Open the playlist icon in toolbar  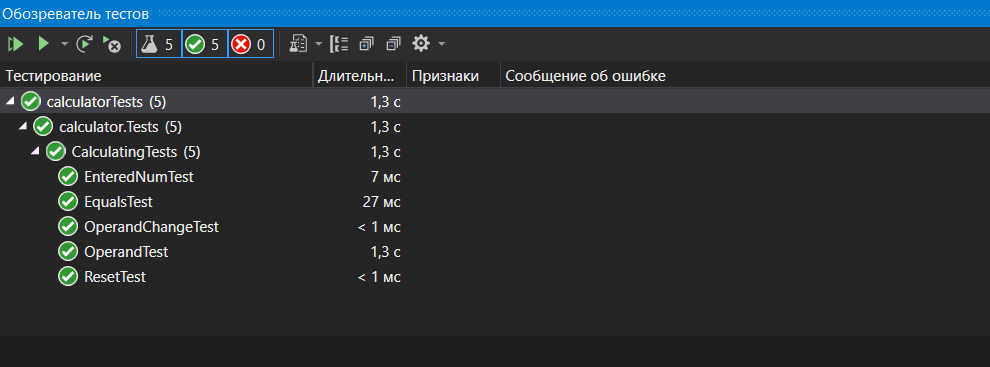299,44
